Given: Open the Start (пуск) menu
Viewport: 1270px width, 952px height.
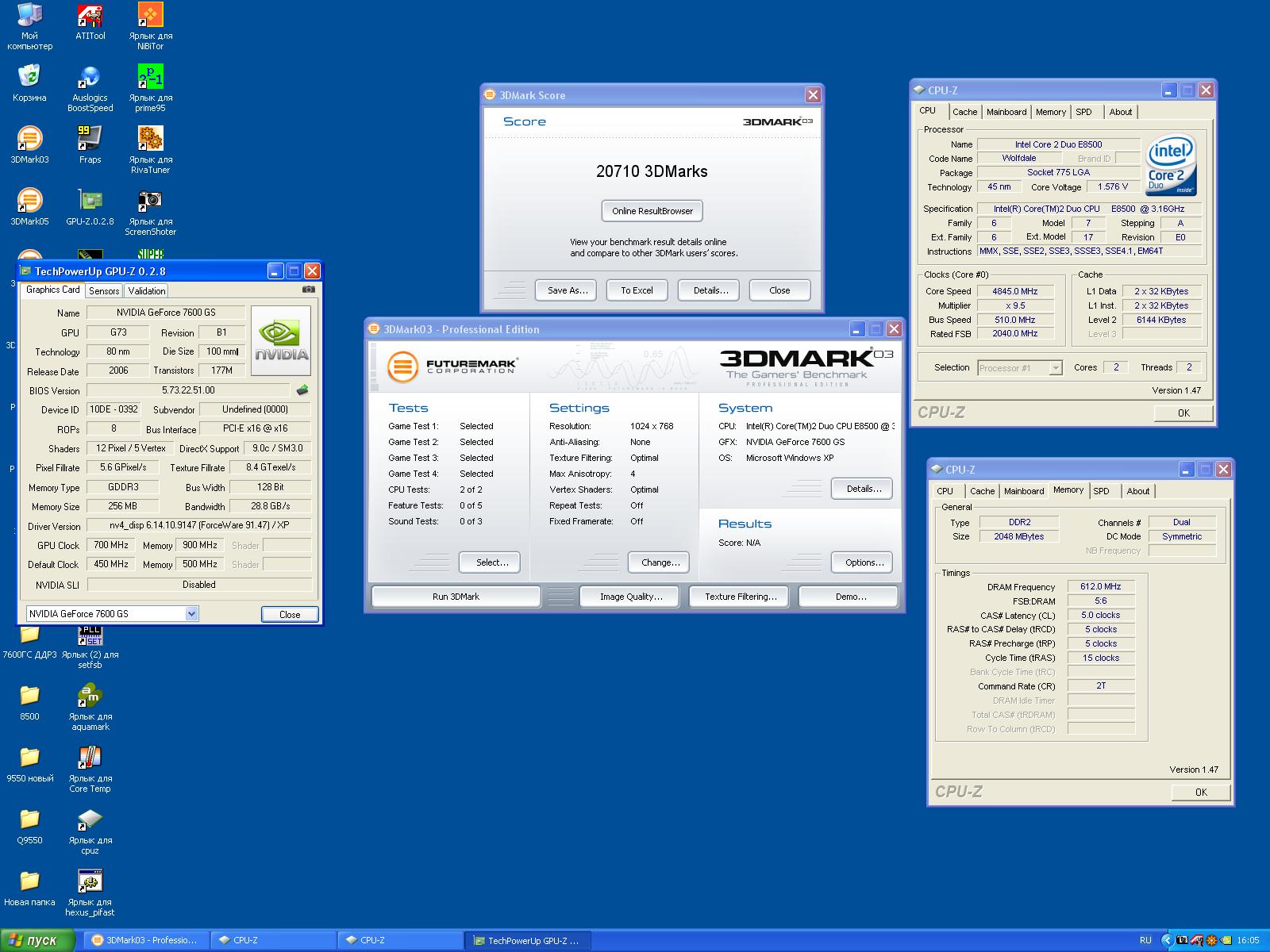Looking at the screenshot, I should pyautogui.click(x=38, y=940).
